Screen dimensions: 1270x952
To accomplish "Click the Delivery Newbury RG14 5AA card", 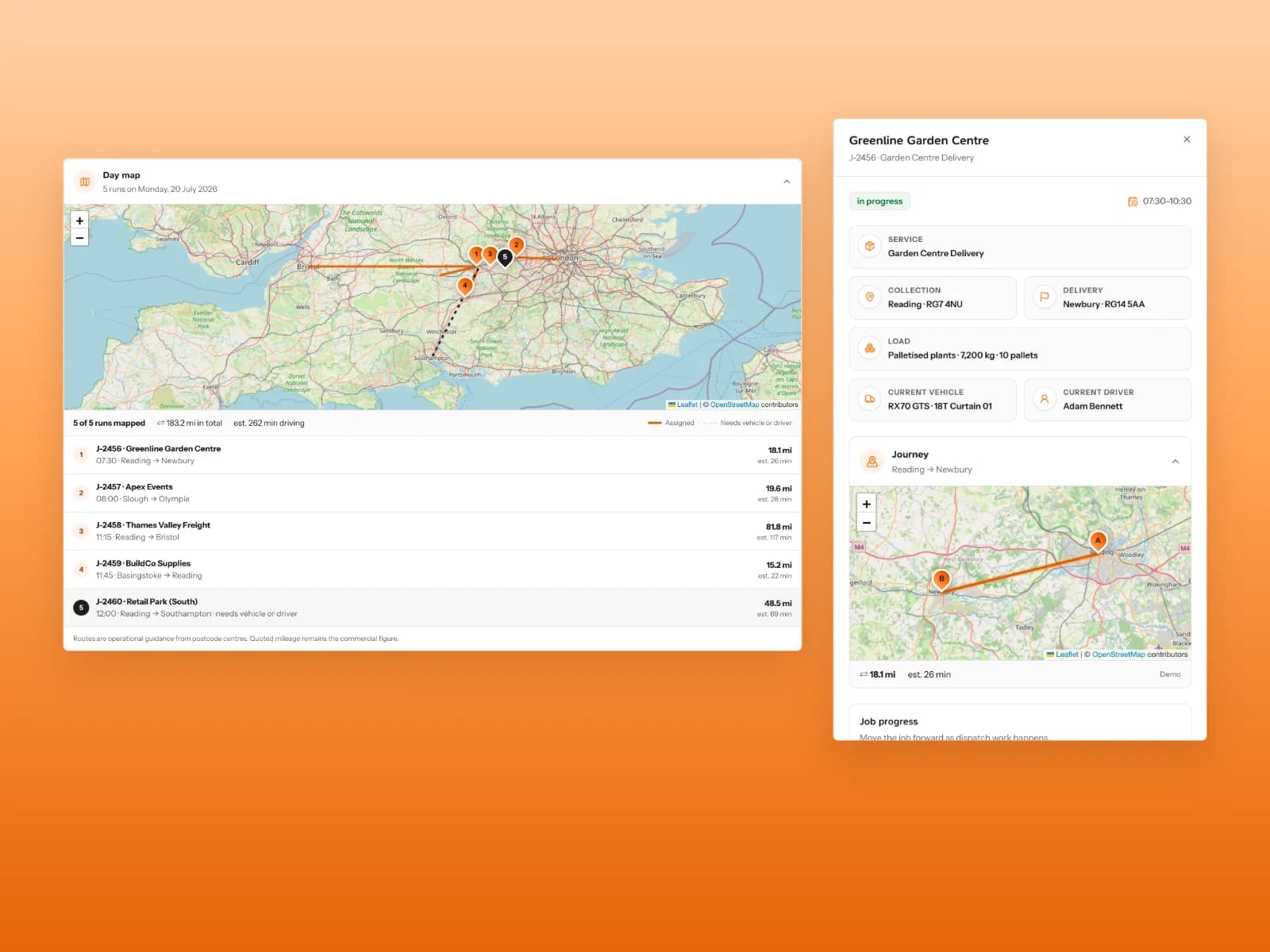I will (x=1107, y=297).
